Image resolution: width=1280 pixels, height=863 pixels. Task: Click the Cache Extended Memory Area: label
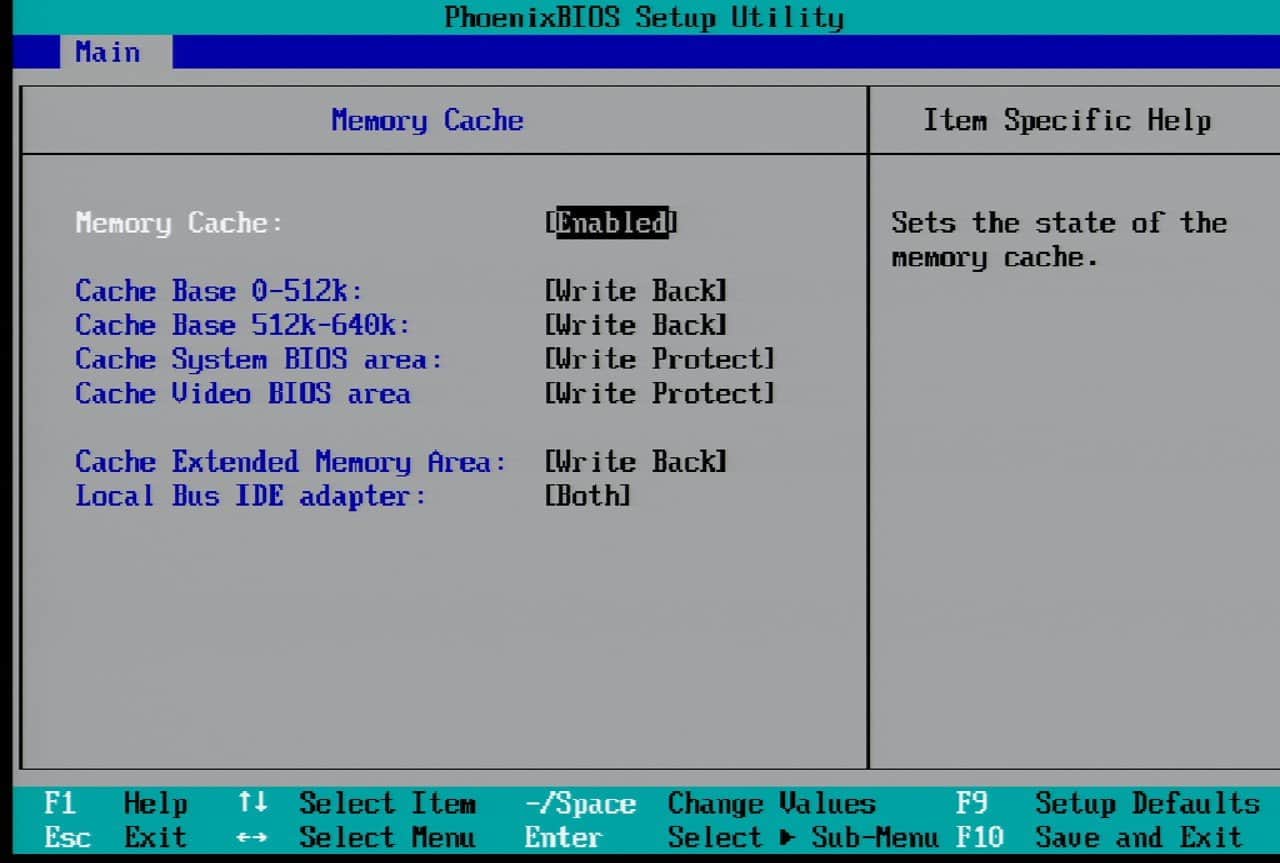291,461
